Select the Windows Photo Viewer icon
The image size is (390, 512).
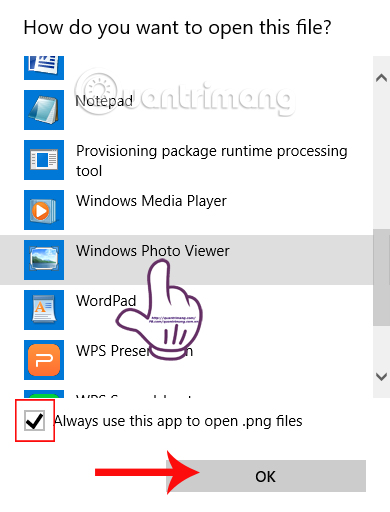[44, 260]
